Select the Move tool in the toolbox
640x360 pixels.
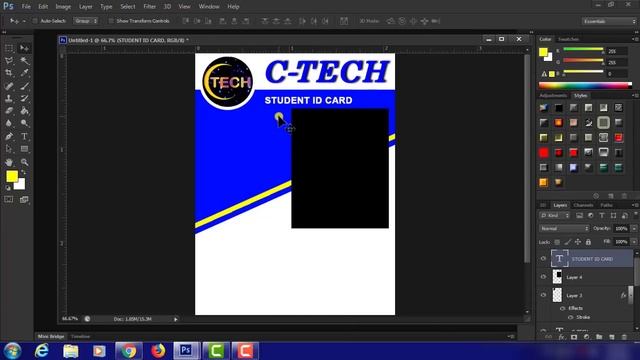pos(24,49)
